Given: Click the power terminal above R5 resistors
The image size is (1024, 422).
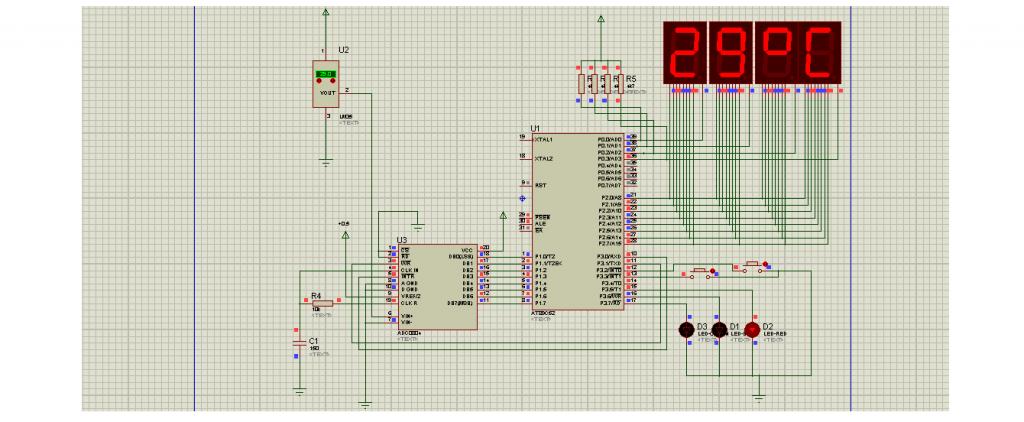Looking at the screenshot, I should pos(601,19).
